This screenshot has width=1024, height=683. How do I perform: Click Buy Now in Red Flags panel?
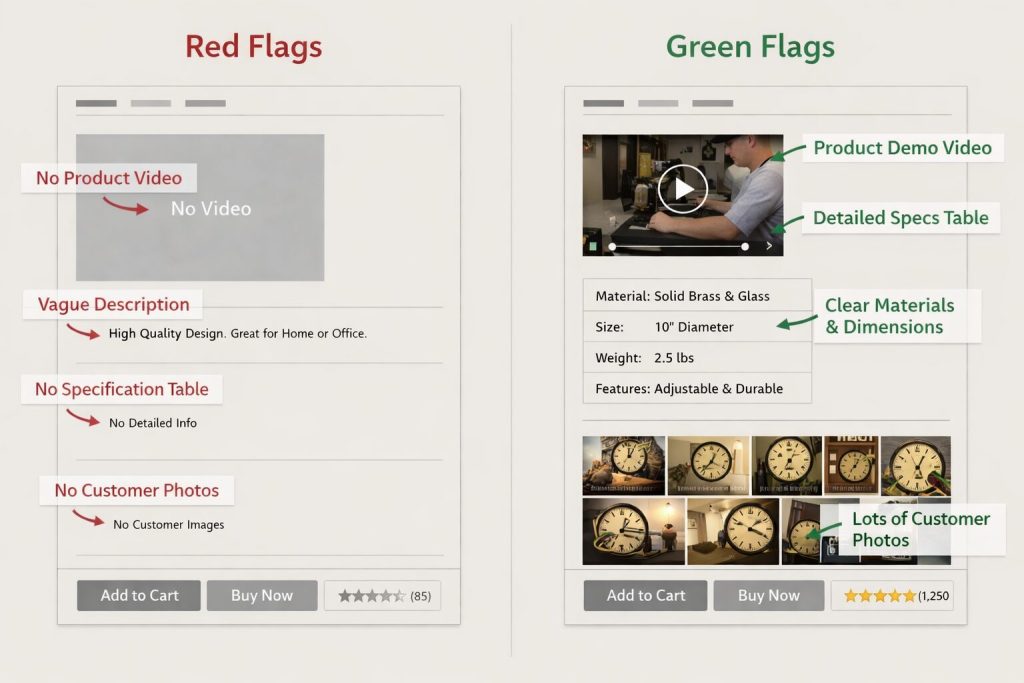[x=262, y=596]
